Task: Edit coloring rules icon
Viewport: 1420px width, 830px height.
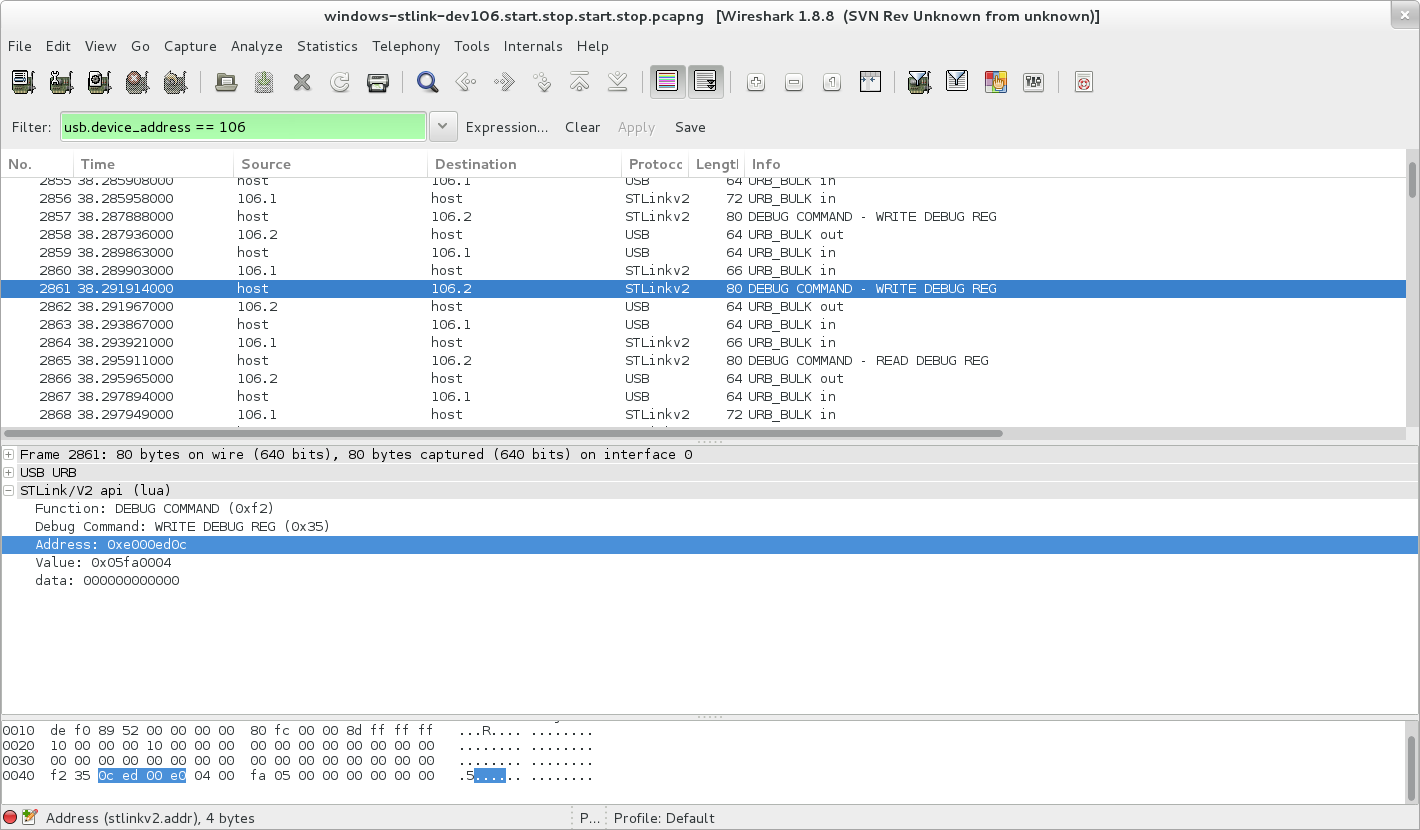Action: (995, 82)
